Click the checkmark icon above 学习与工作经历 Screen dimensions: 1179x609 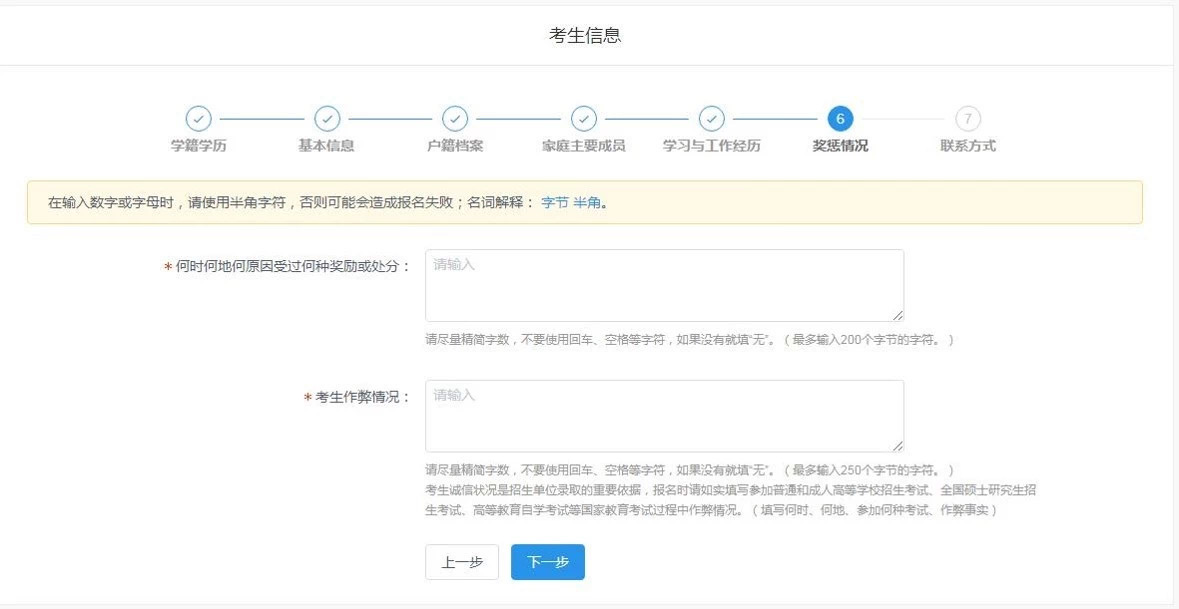[x=711, y=119]
